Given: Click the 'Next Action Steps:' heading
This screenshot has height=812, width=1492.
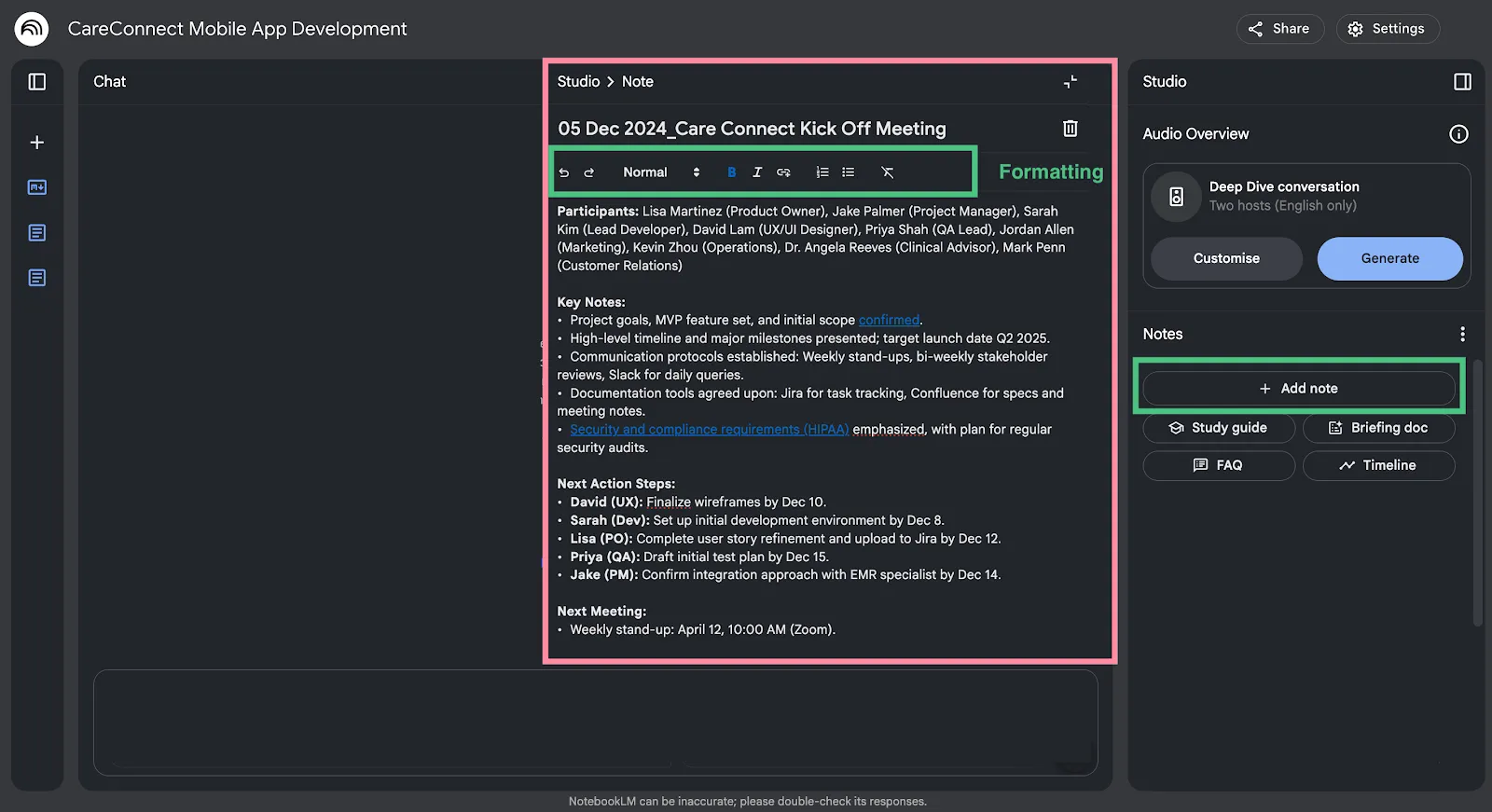Looking at the screenshot, I should 615,484.
